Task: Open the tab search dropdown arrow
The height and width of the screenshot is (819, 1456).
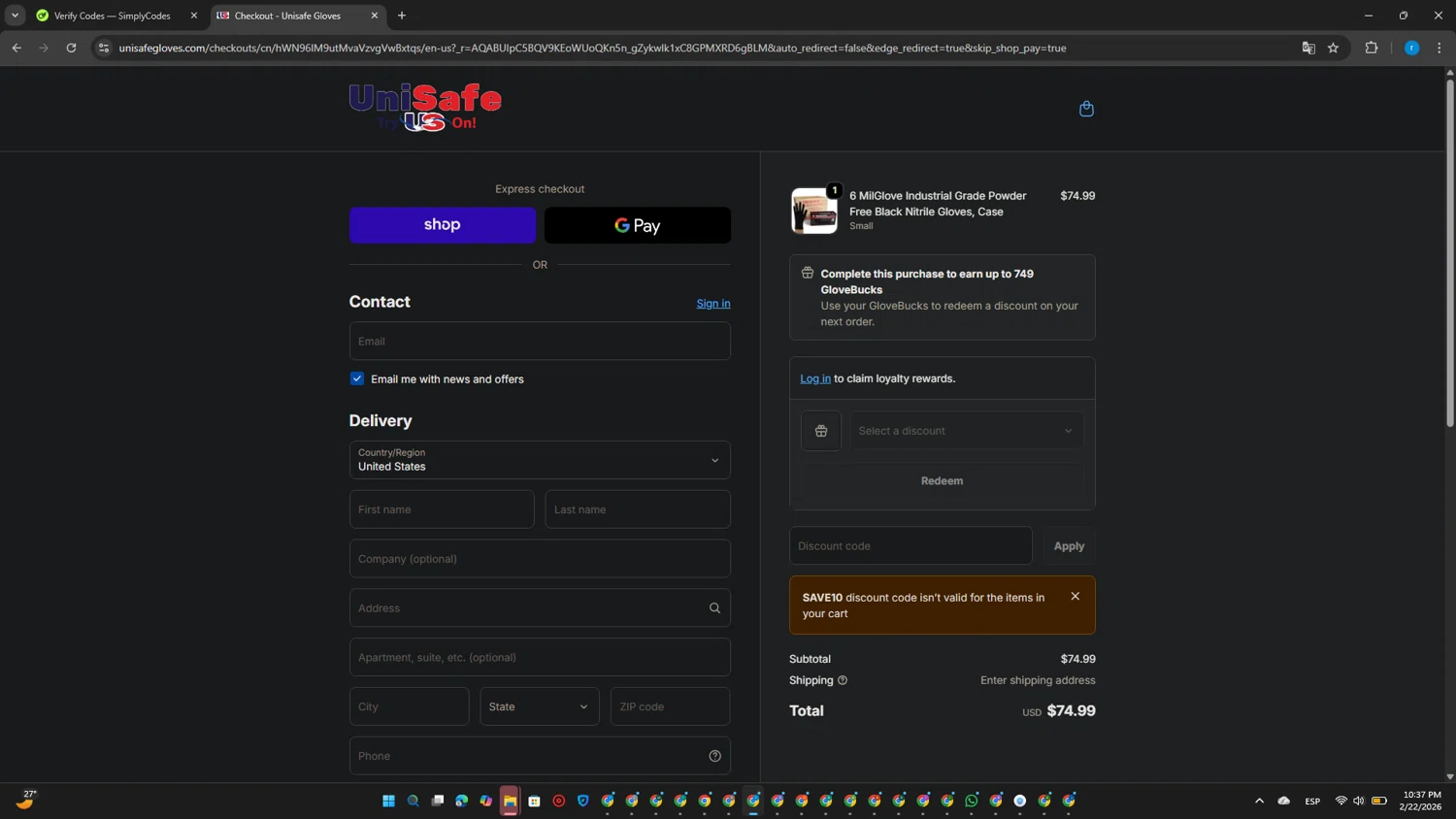Action: coord(15,16)
